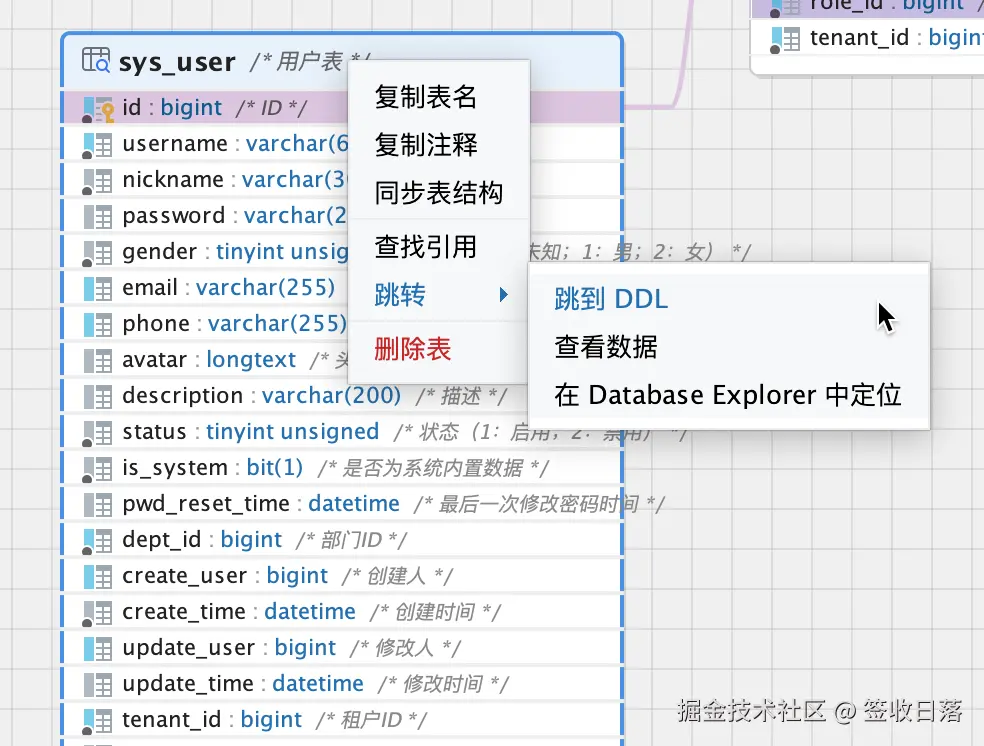
Task: Click the column icon beside create_time
Action: 98,614
